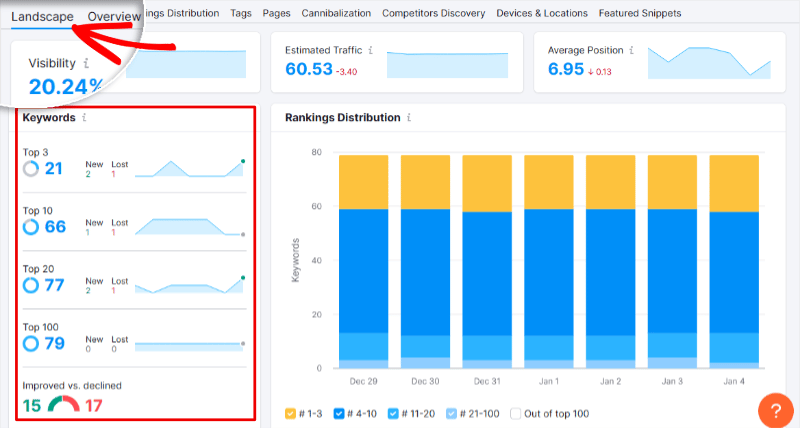Screen dimensions: 800x428
Task: Click the info icon next to Visibility
Action: click(86, 63)
